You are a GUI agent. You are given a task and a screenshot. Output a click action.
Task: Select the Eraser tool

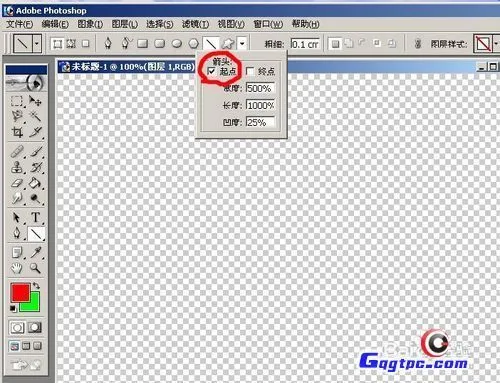17,183
